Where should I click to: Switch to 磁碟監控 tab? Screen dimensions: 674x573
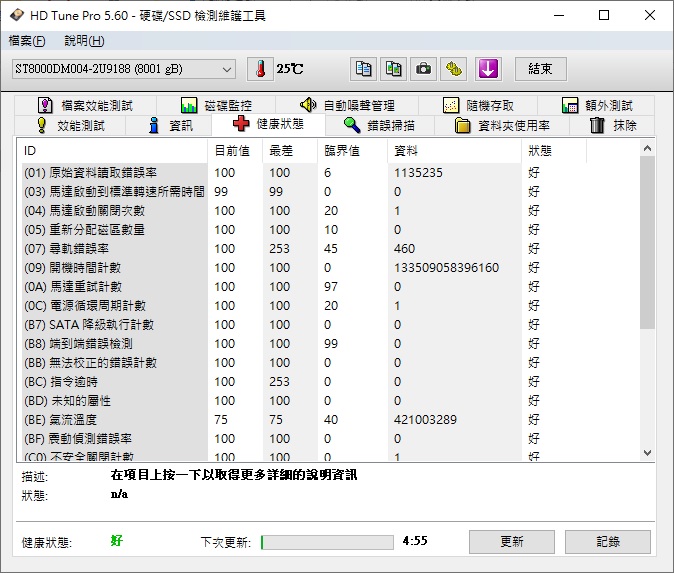point(216,105)
